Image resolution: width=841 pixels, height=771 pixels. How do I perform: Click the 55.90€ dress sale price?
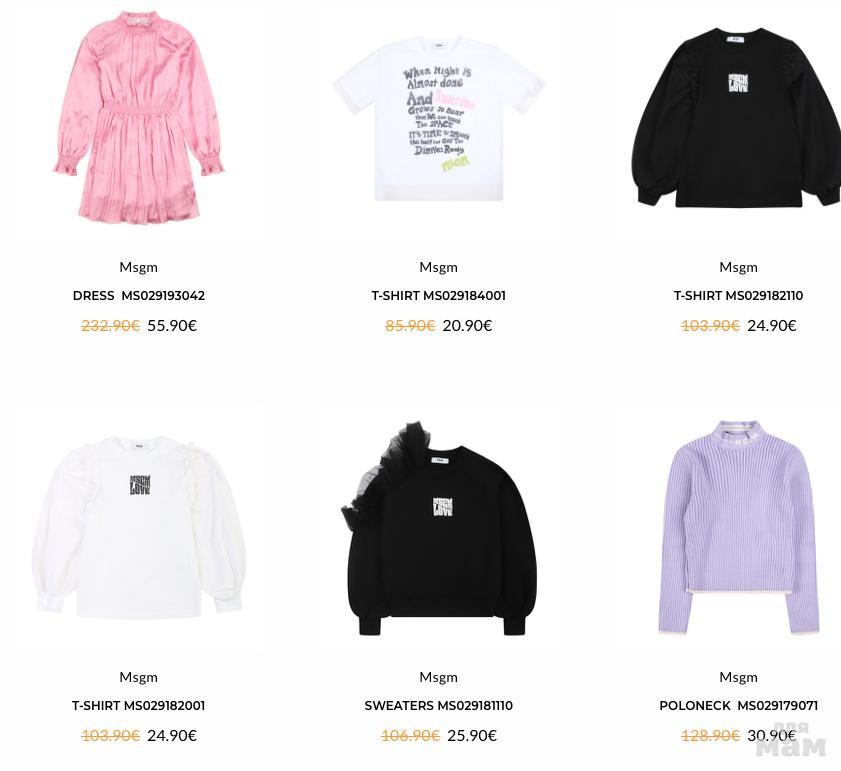coord(172,326)
